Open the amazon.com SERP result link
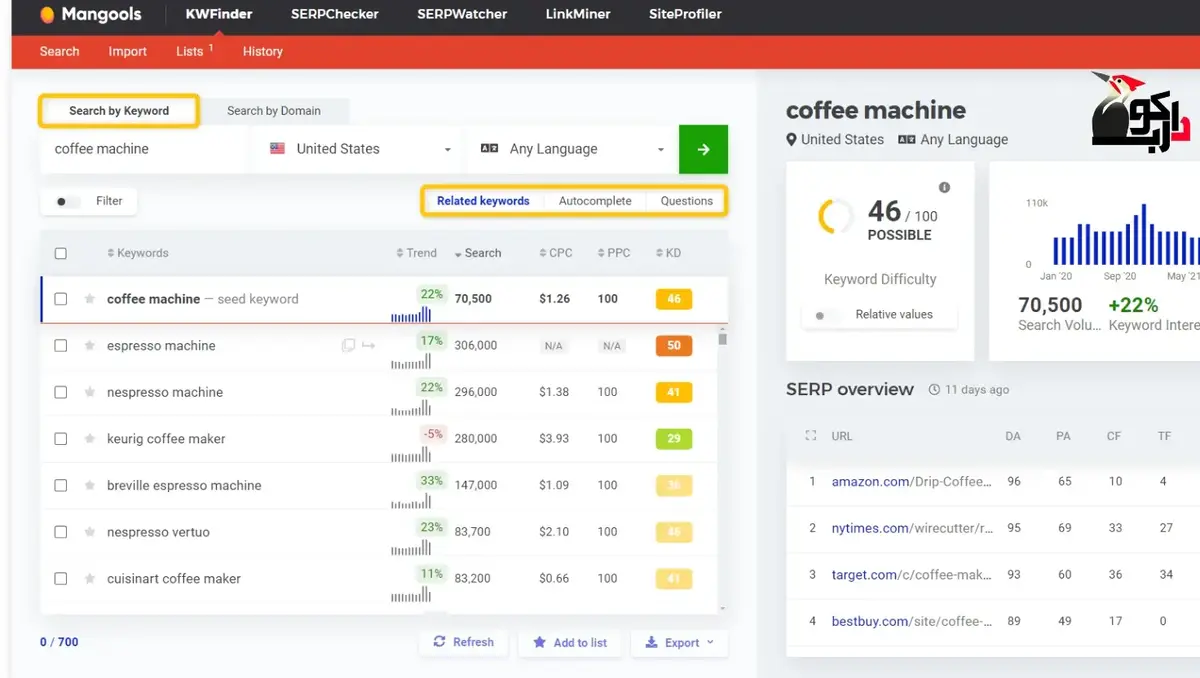This screenshot has height=678, width=1200. [x=911, y=482]
